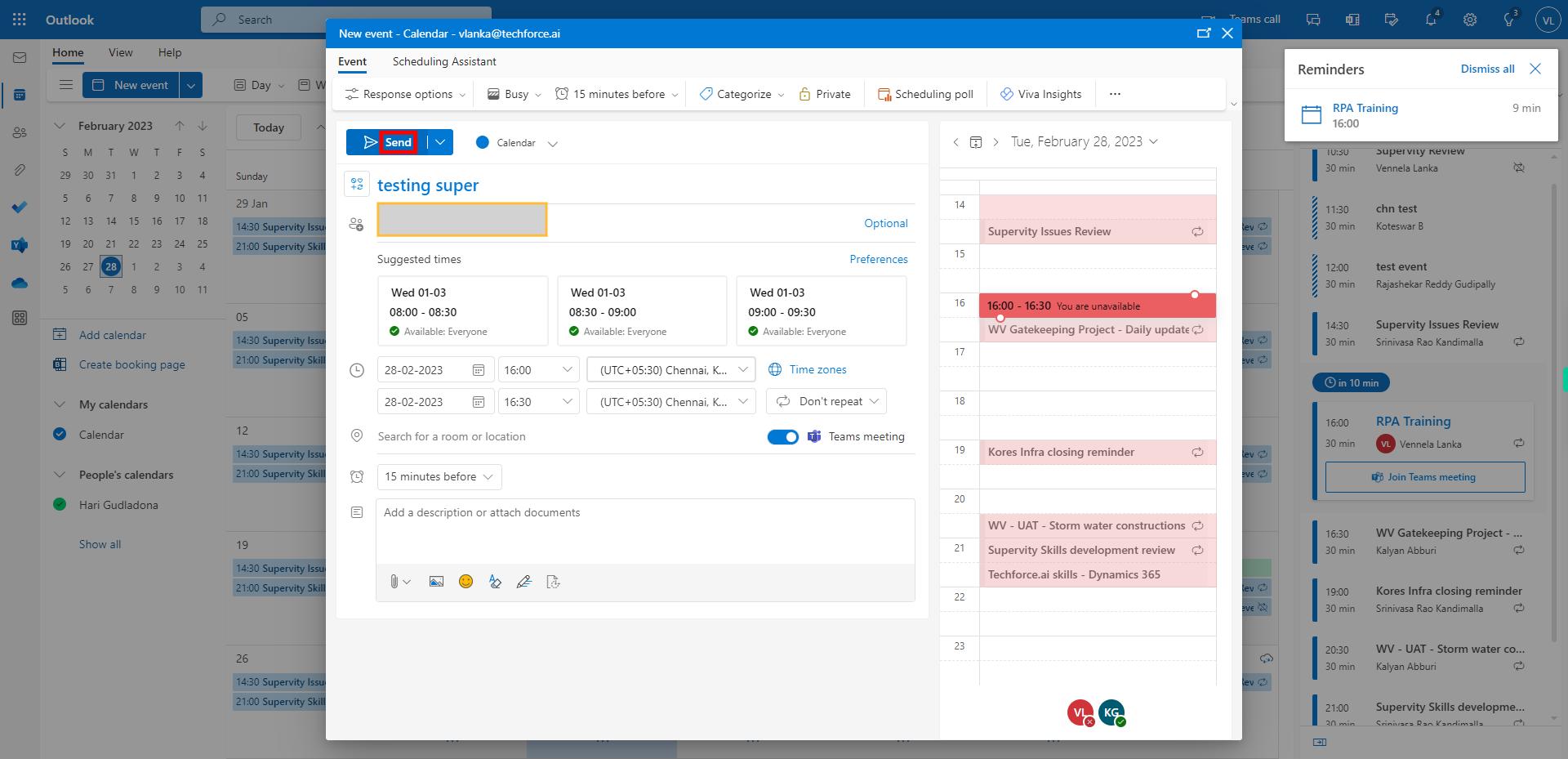The image size is (1568, 759).
Task: Open the start time 16:00 dropdown
Action: (539, 370)
